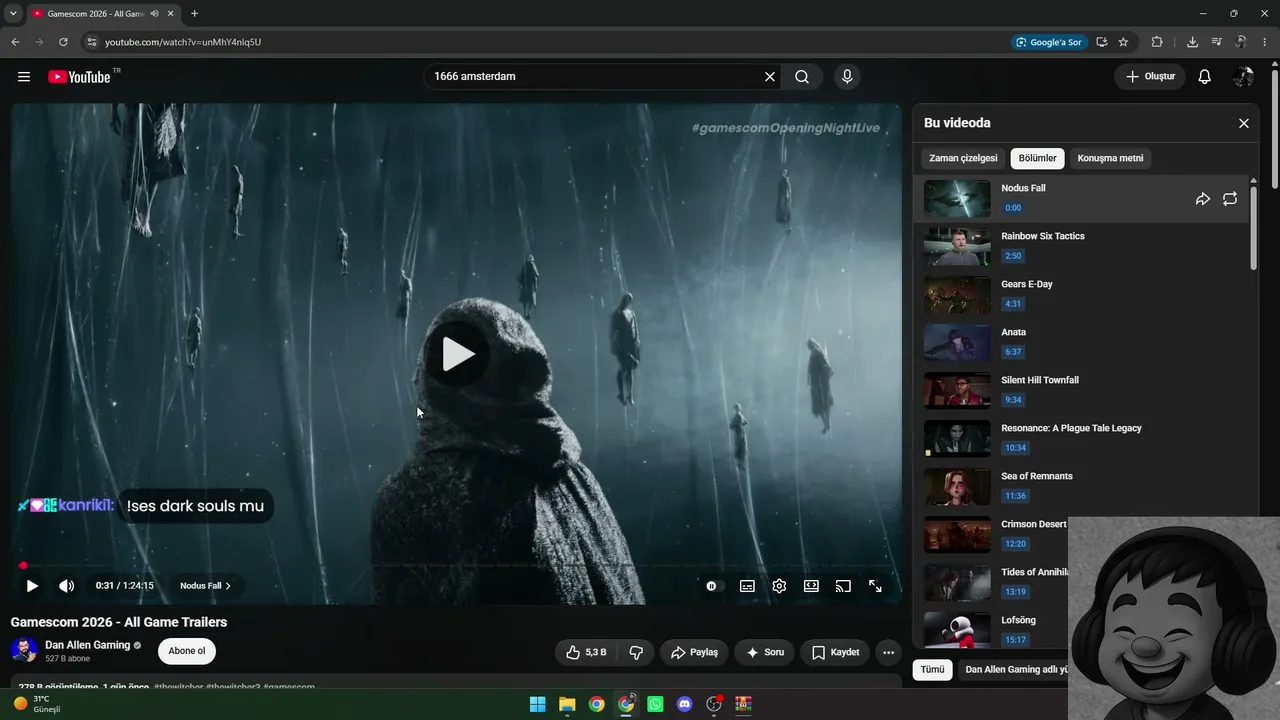The width and height of the screenshot is (1280, 720).
Task: Open the Soru ask button
Action: [765, 652]
